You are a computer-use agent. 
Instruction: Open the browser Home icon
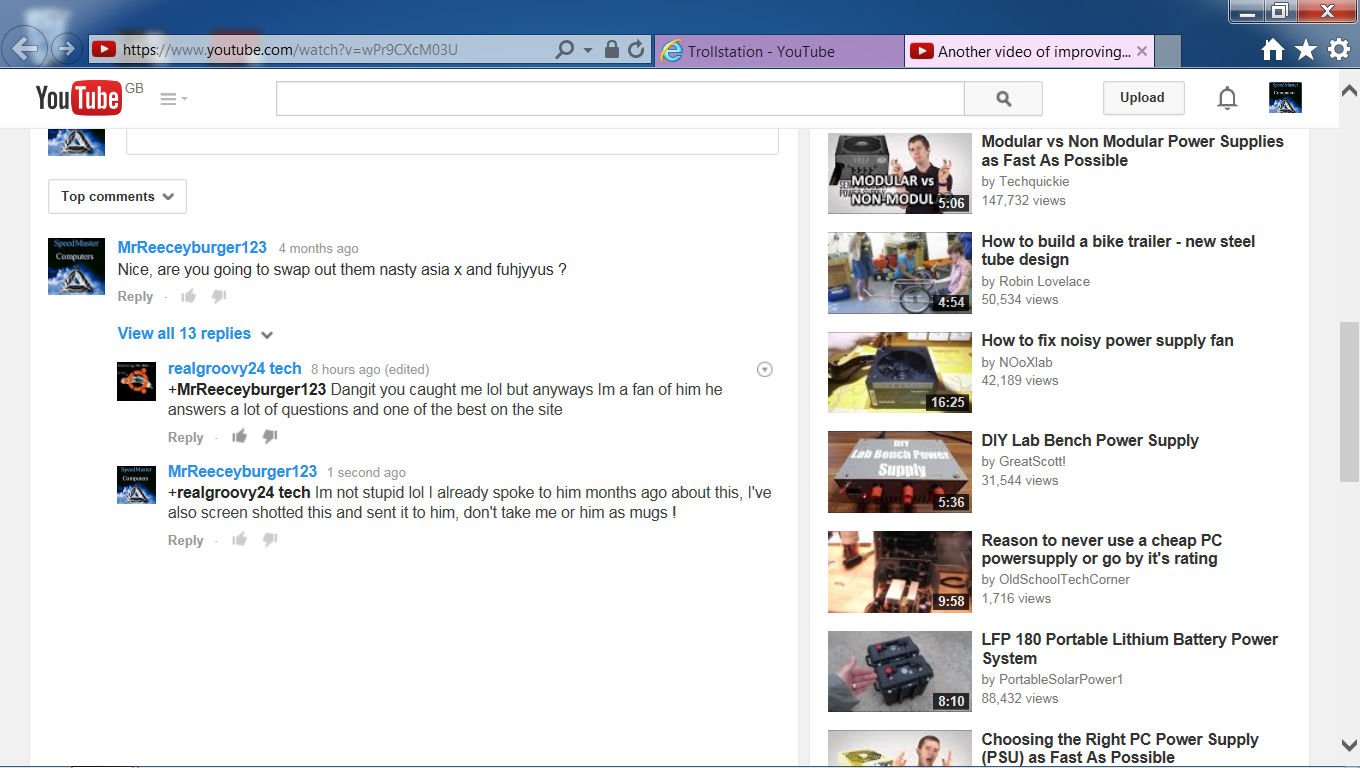click(1272, 50)
